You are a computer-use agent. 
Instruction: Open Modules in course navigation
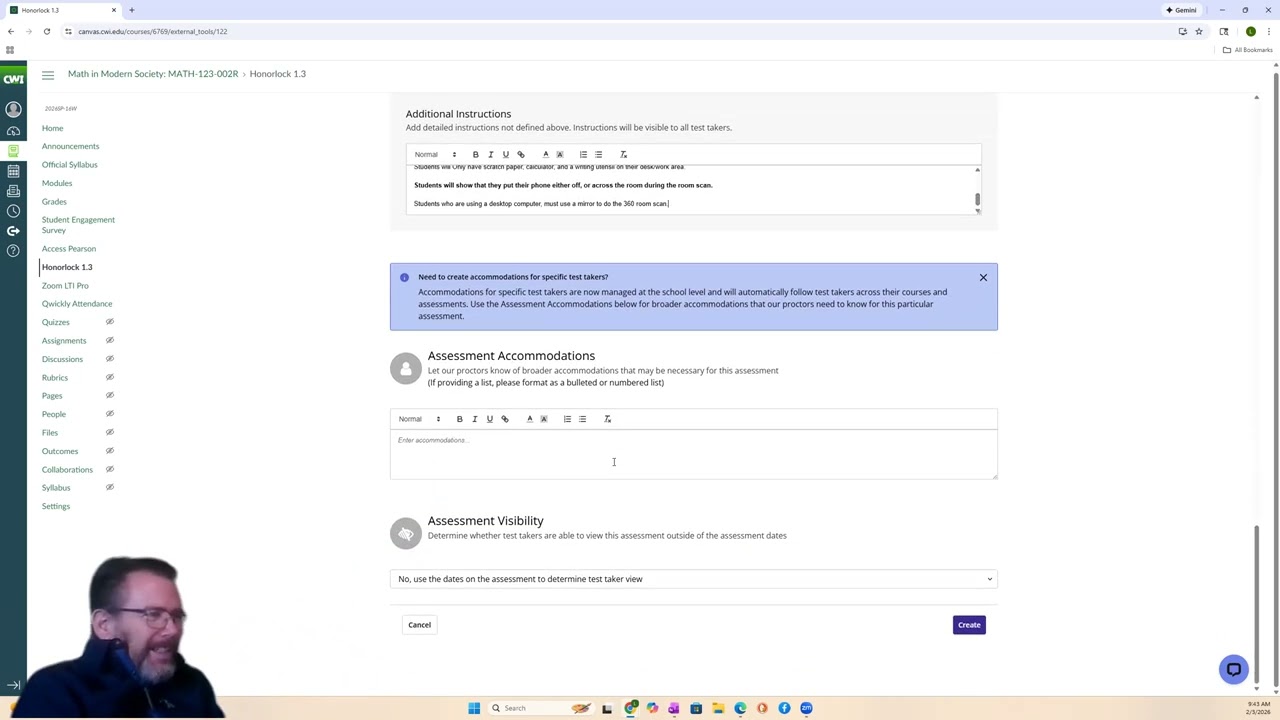[x=57, y=183]
